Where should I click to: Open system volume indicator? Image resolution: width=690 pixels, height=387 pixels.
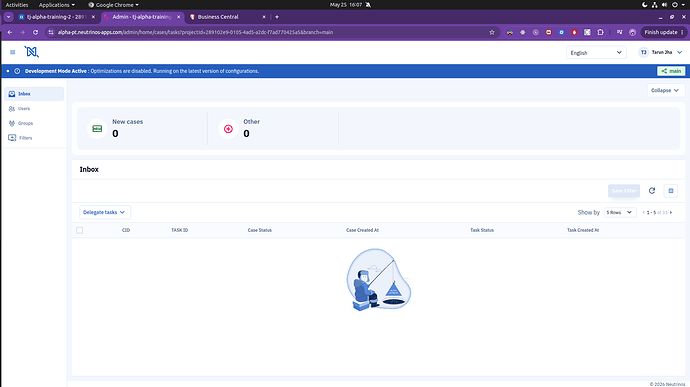[664, 5]
